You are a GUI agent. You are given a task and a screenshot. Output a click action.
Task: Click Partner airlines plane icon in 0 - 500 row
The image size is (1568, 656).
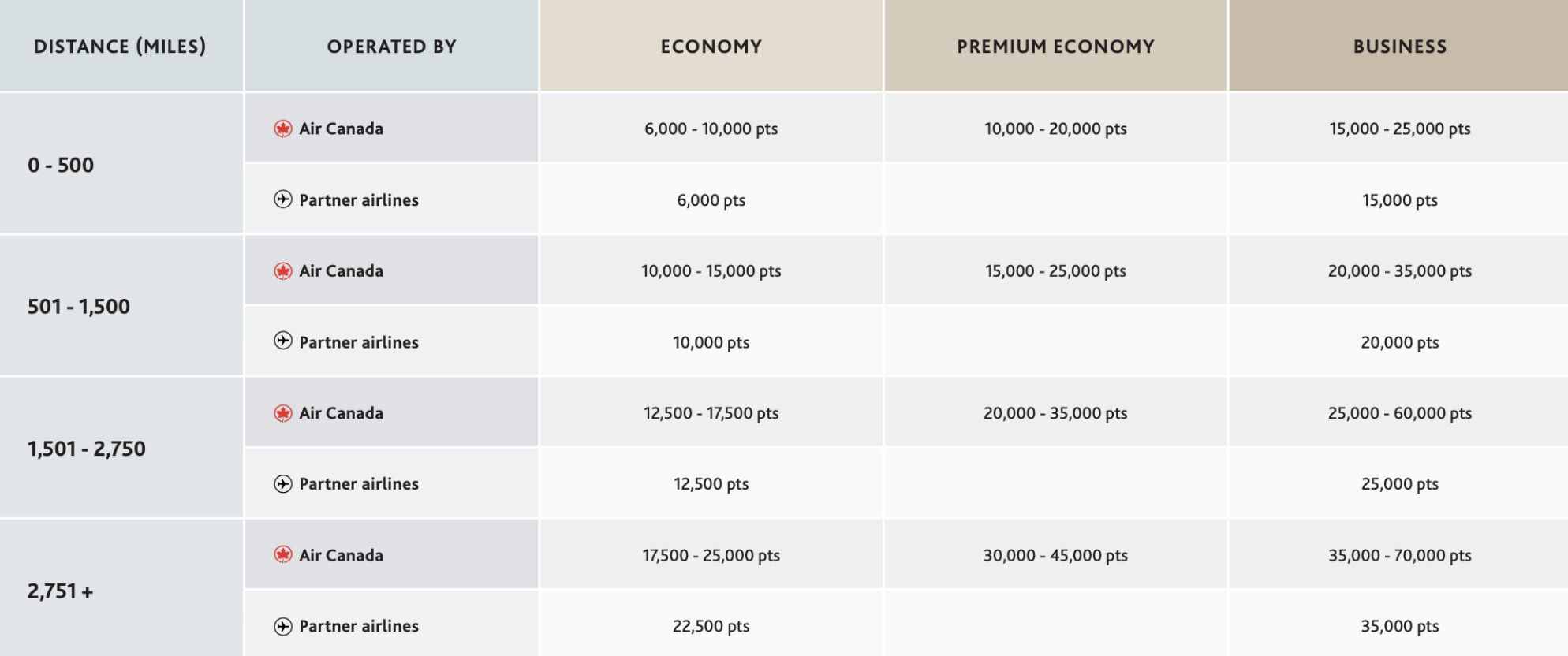click(283, 199)
